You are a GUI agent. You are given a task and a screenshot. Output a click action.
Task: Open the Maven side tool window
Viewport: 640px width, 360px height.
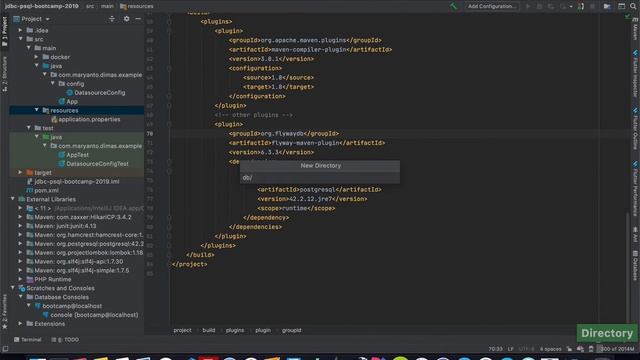click(x=636, y=29)
